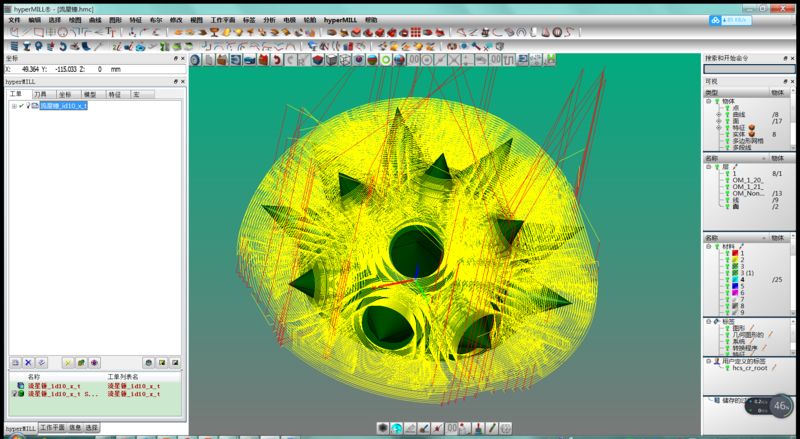Select the line drawing tool
Viewport: 800px width, 439px height.
(x=26, y=33)
